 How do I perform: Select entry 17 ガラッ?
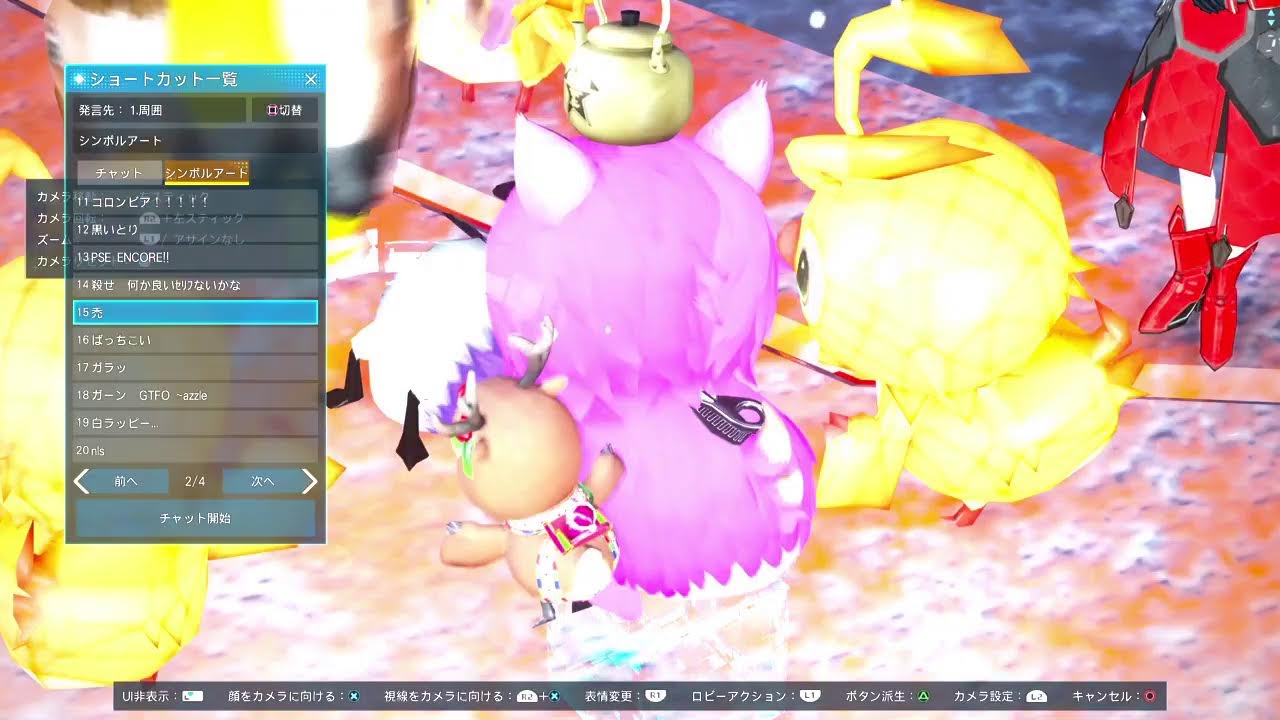tap(196, 368)
